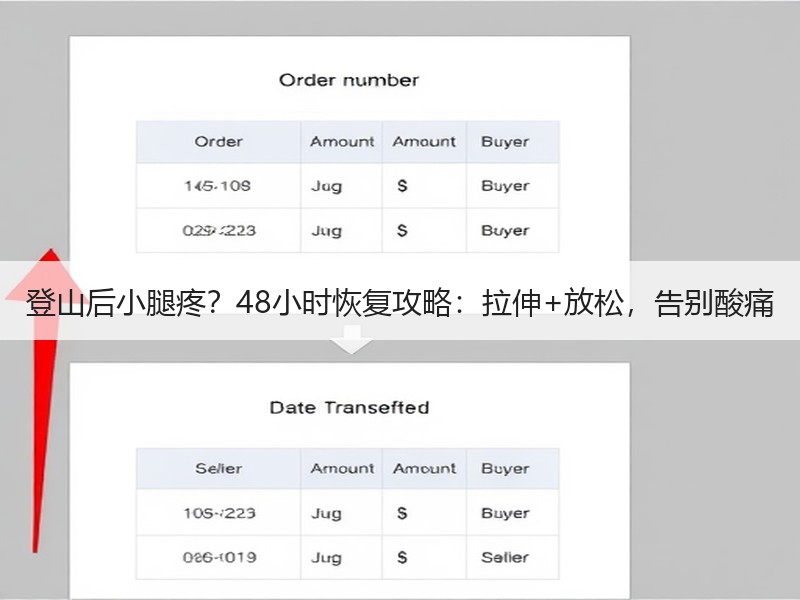Click the Amount header beside the Order header
The width and height of the screenshot is (800, 600).
tap(342, 141)
